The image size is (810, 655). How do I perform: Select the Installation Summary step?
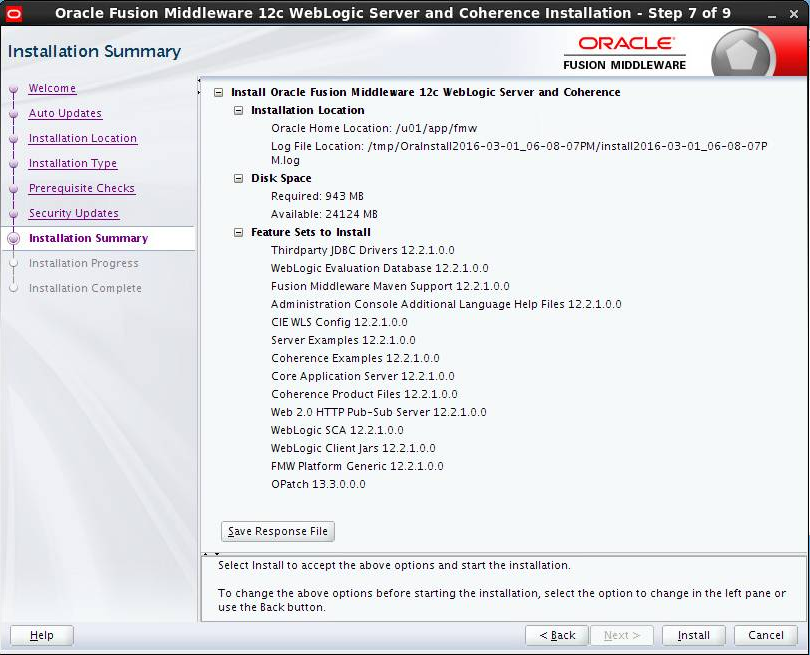(x=88, y=238)
